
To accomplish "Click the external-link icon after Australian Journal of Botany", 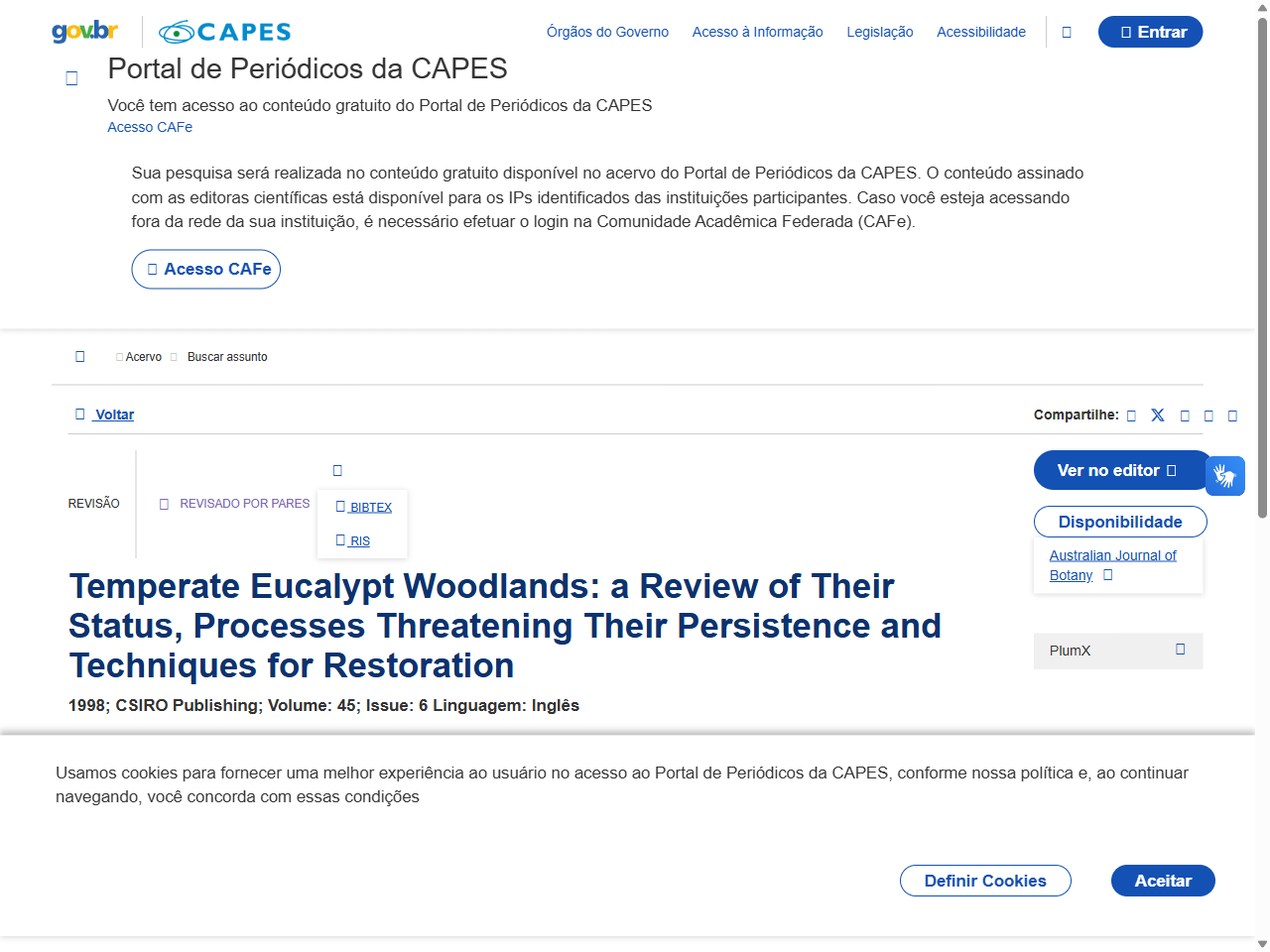I will click(1107, 574).
